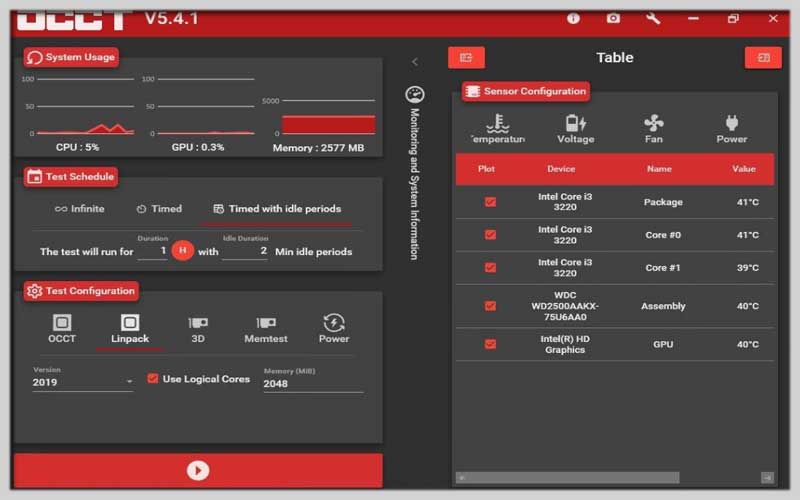Toggle Use Logical Cores checkbox
Image resolution: width=800 pixels, height=500 pixels.
point(152,379)
